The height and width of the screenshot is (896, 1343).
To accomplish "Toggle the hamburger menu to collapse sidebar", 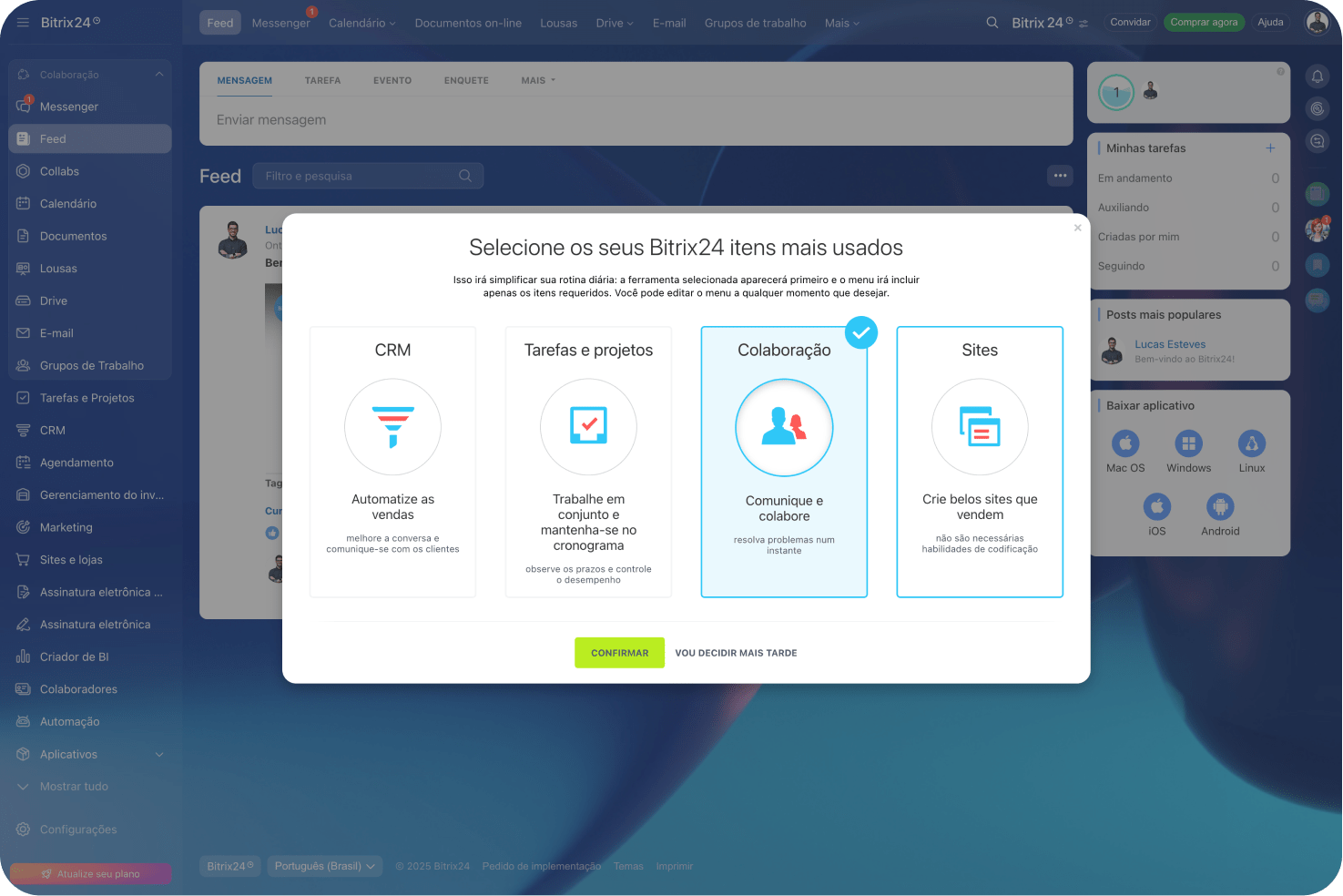I will pyautogui.click(x=23, y=23).
